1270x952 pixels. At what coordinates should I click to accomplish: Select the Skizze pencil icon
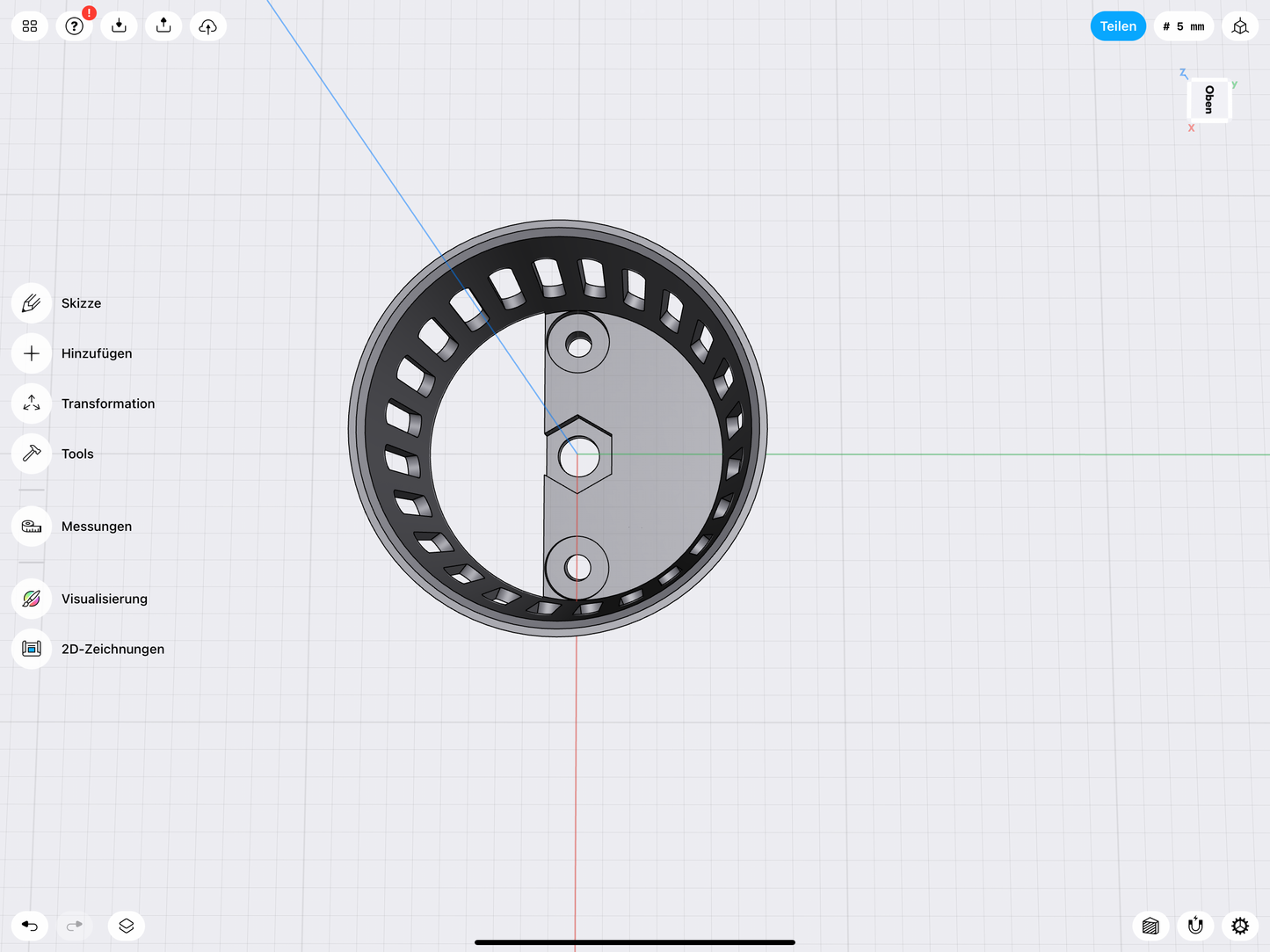pos(32,303)
